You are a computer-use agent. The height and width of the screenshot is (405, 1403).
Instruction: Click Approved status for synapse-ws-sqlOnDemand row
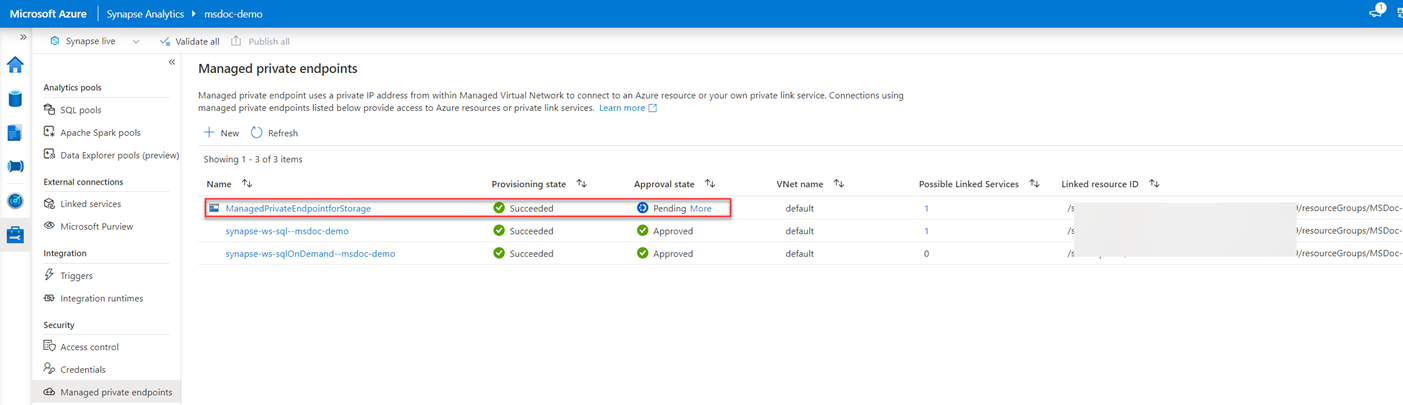point(665,254)
